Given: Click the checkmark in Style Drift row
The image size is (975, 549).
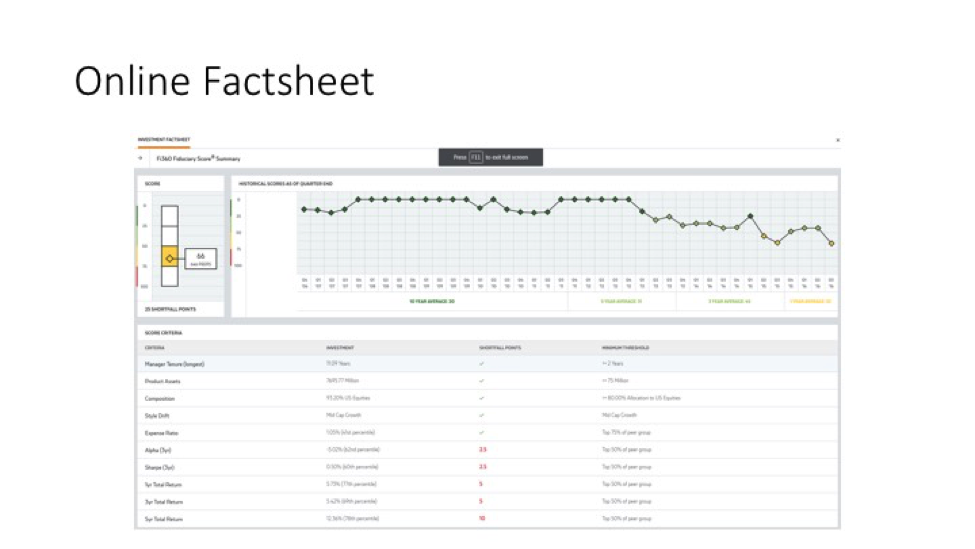Looking at the screenshot, I should (481, 415).
